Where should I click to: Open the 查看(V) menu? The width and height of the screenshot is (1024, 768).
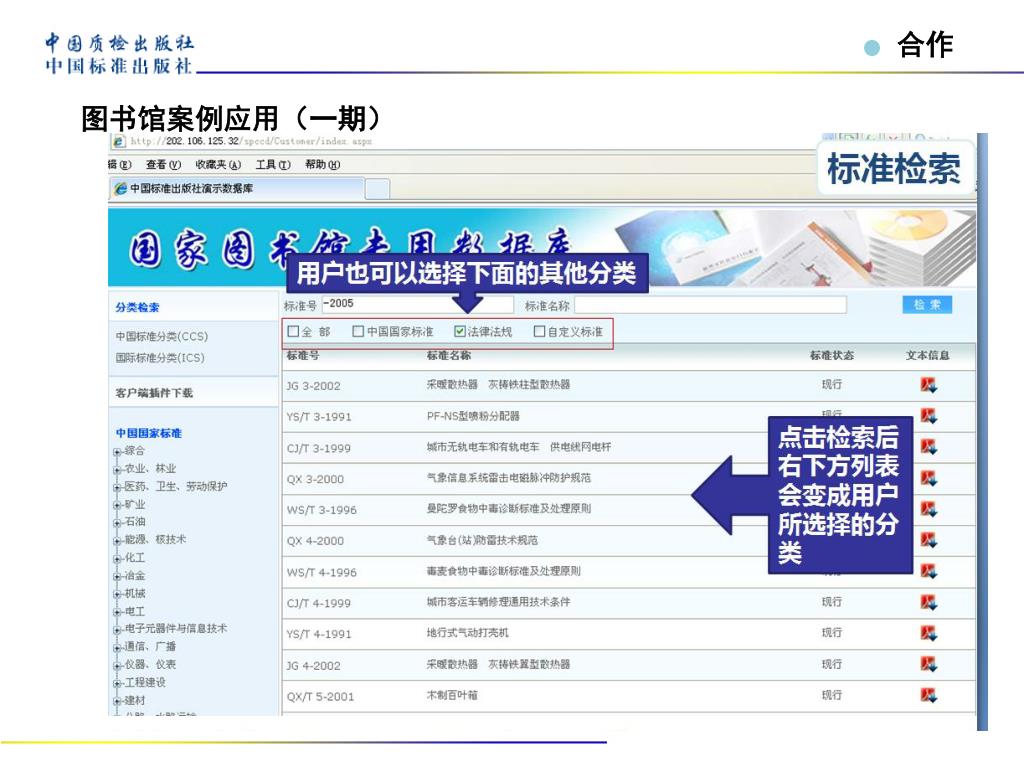[x=163, y=165]
